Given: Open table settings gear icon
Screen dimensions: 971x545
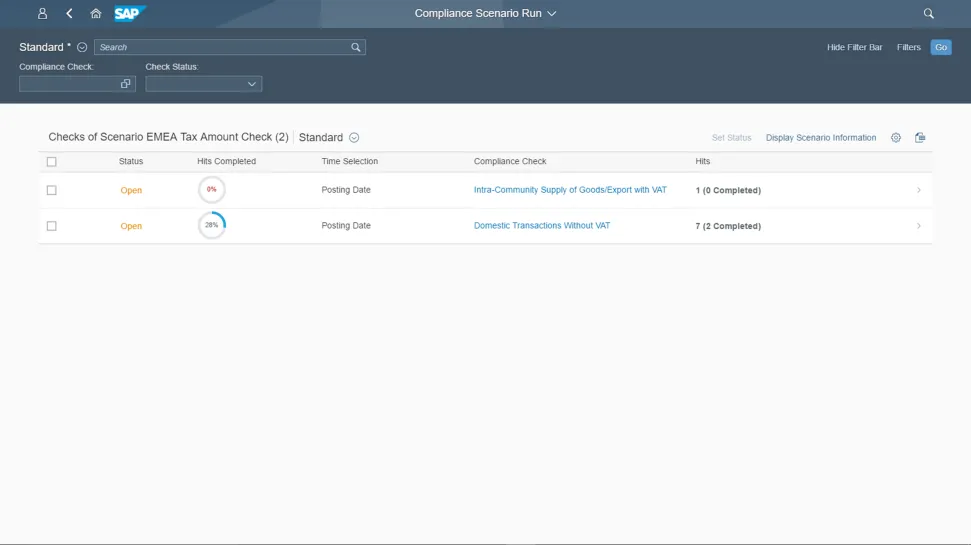Looking at the screenshot, I should (x=895, y=138).
